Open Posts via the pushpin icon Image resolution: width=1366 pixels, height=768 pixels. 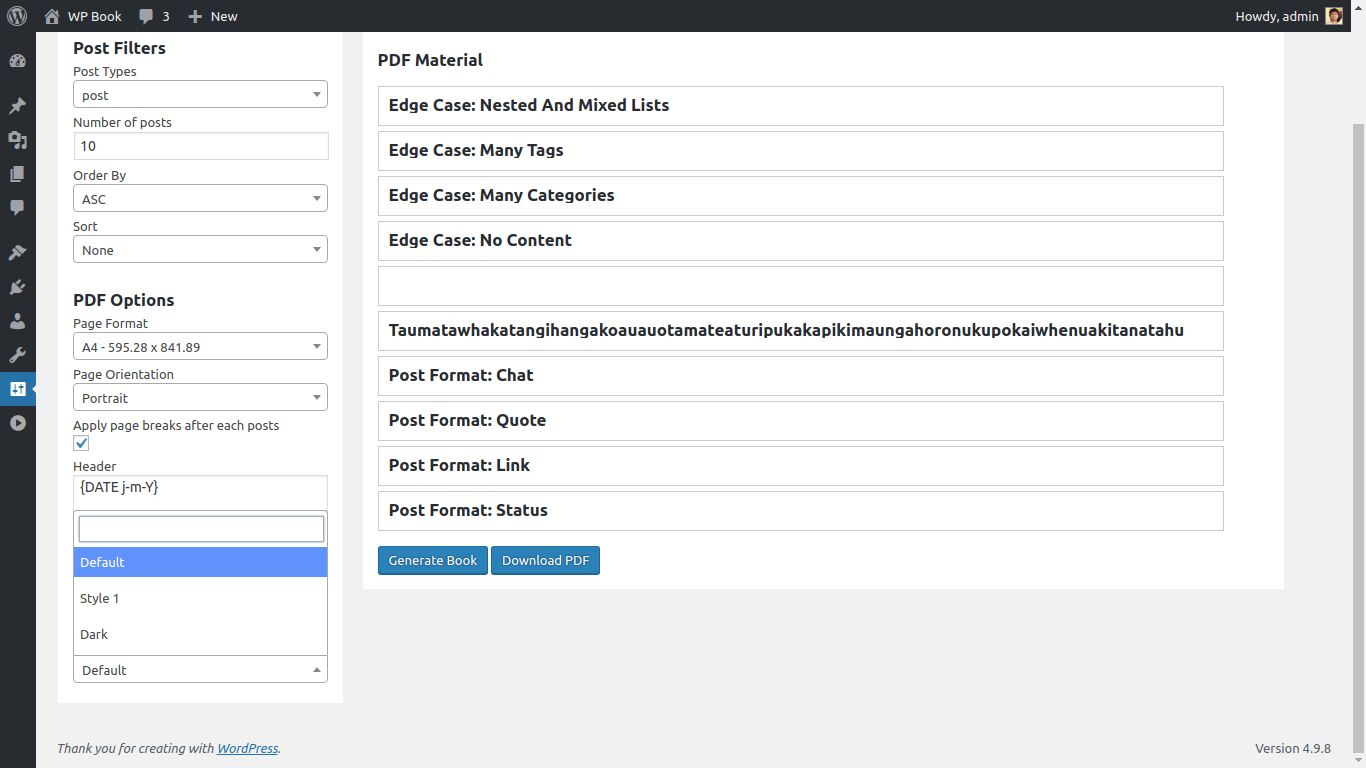pos(17,106)
